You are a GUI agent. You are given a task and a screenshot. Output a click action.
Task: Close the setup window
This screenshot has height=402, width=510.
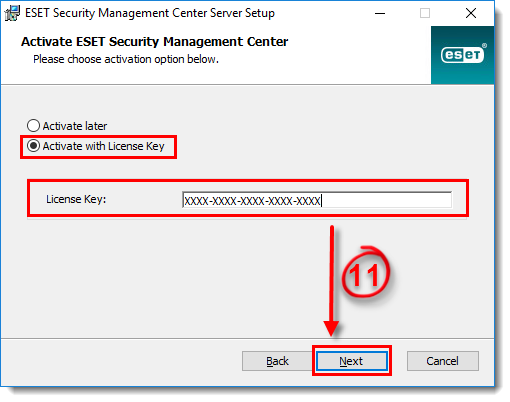point(471,13)
